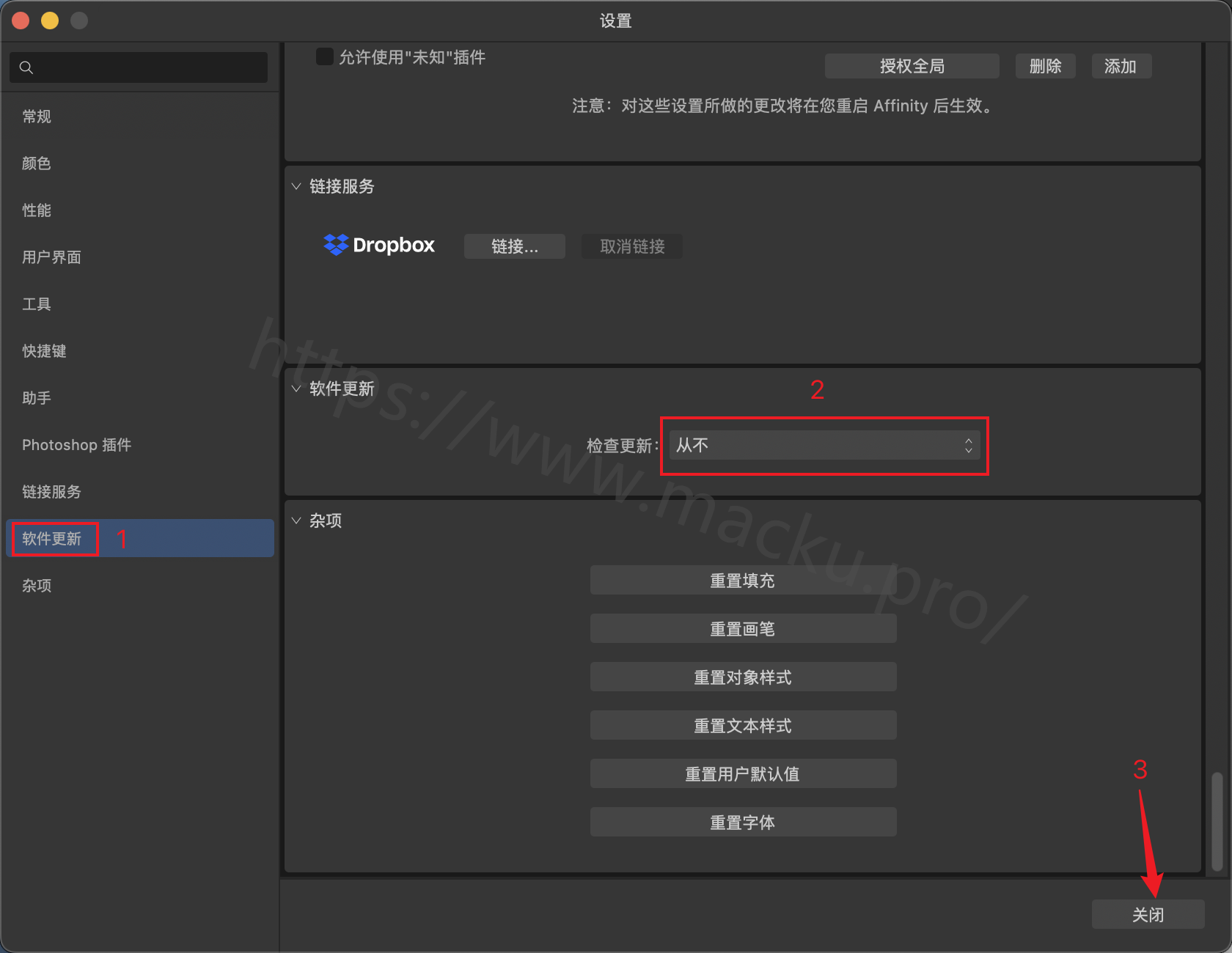Click the Dropbox logo

click(379, 245)
